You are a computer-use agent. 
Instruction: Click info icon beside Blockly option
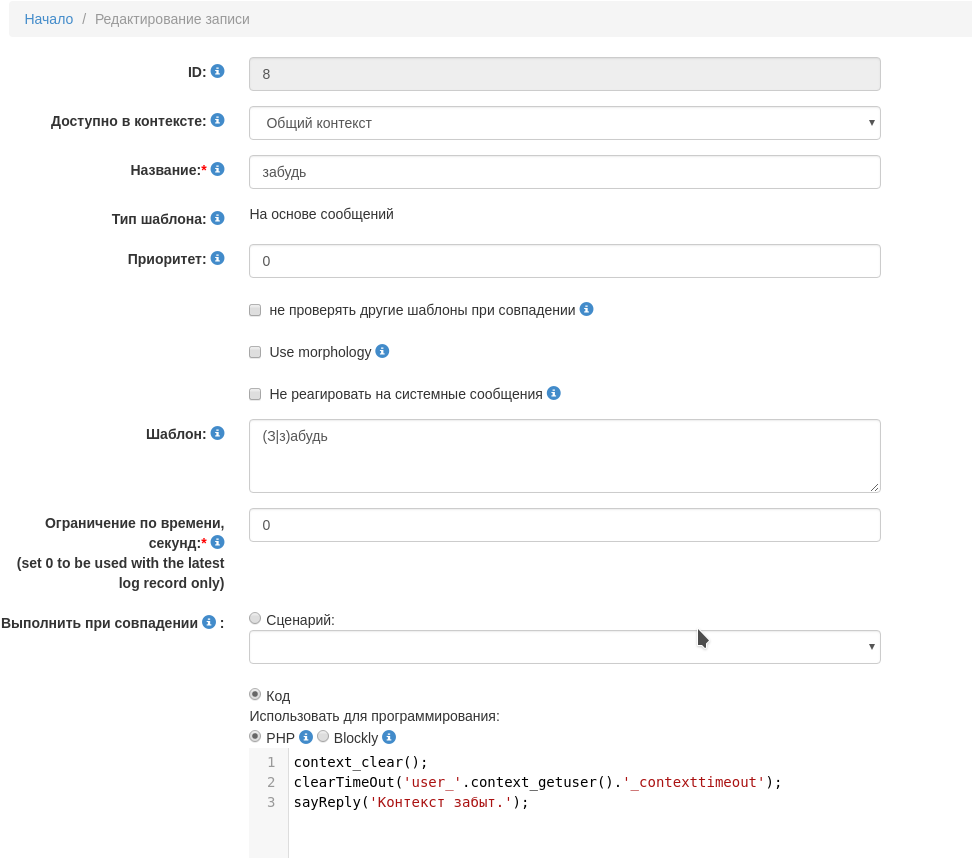(x=389, y=737)
